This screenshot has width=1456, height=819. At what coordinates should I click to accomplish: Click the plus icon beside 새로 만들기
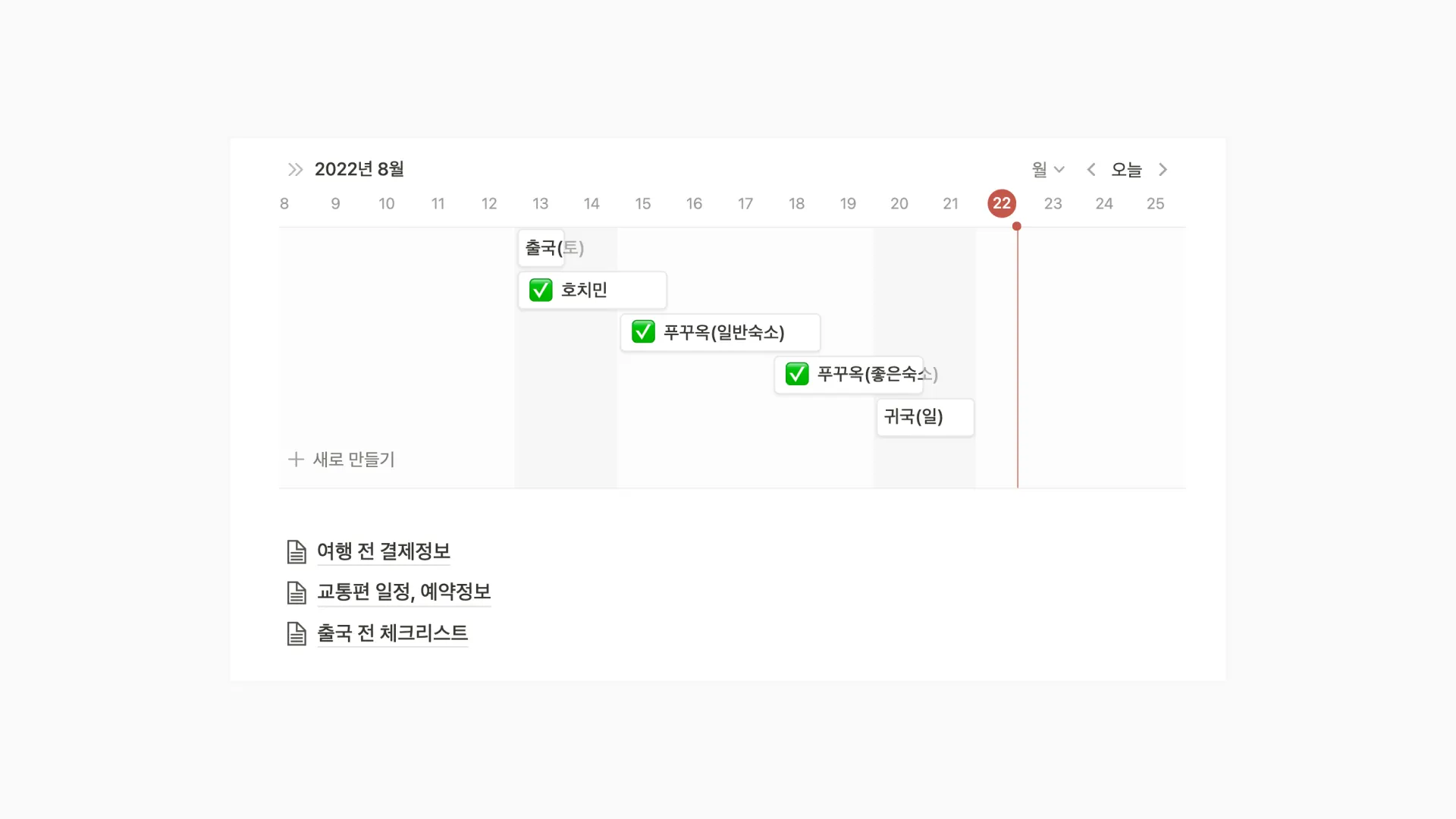[x=296, y=459]
